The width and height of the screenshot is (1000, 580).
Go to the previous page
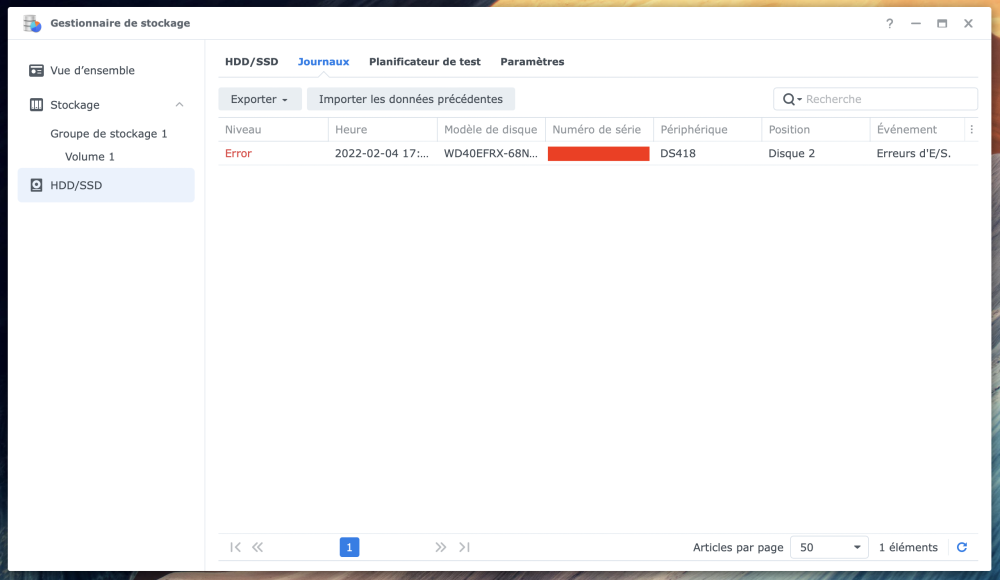click(258, 547)
